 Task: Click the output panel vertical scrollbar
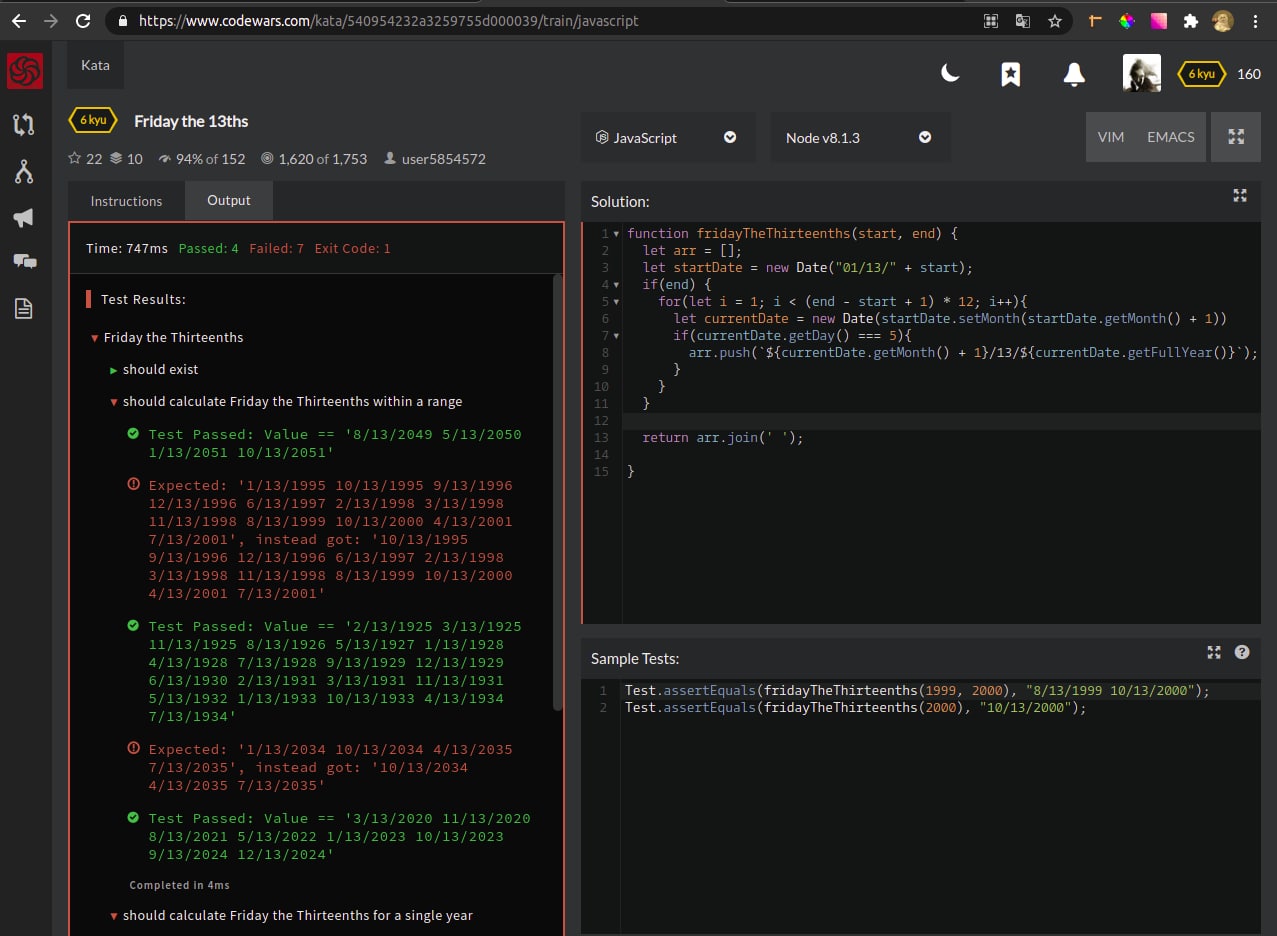click(x=558, y=490)
